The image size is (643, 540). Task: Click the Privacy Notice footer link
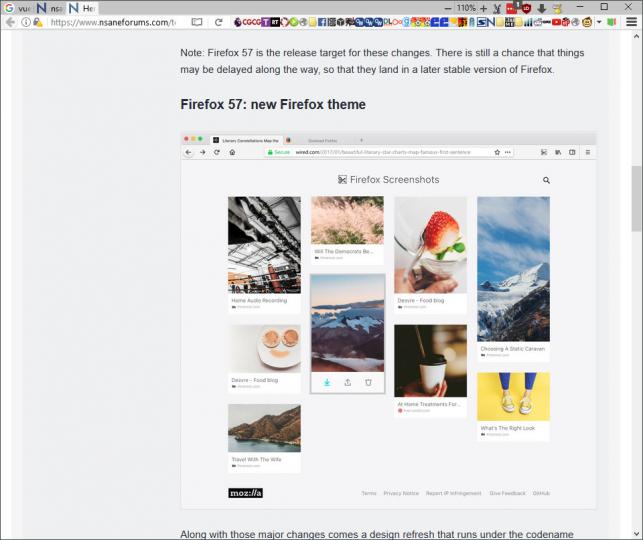point(401,493)
